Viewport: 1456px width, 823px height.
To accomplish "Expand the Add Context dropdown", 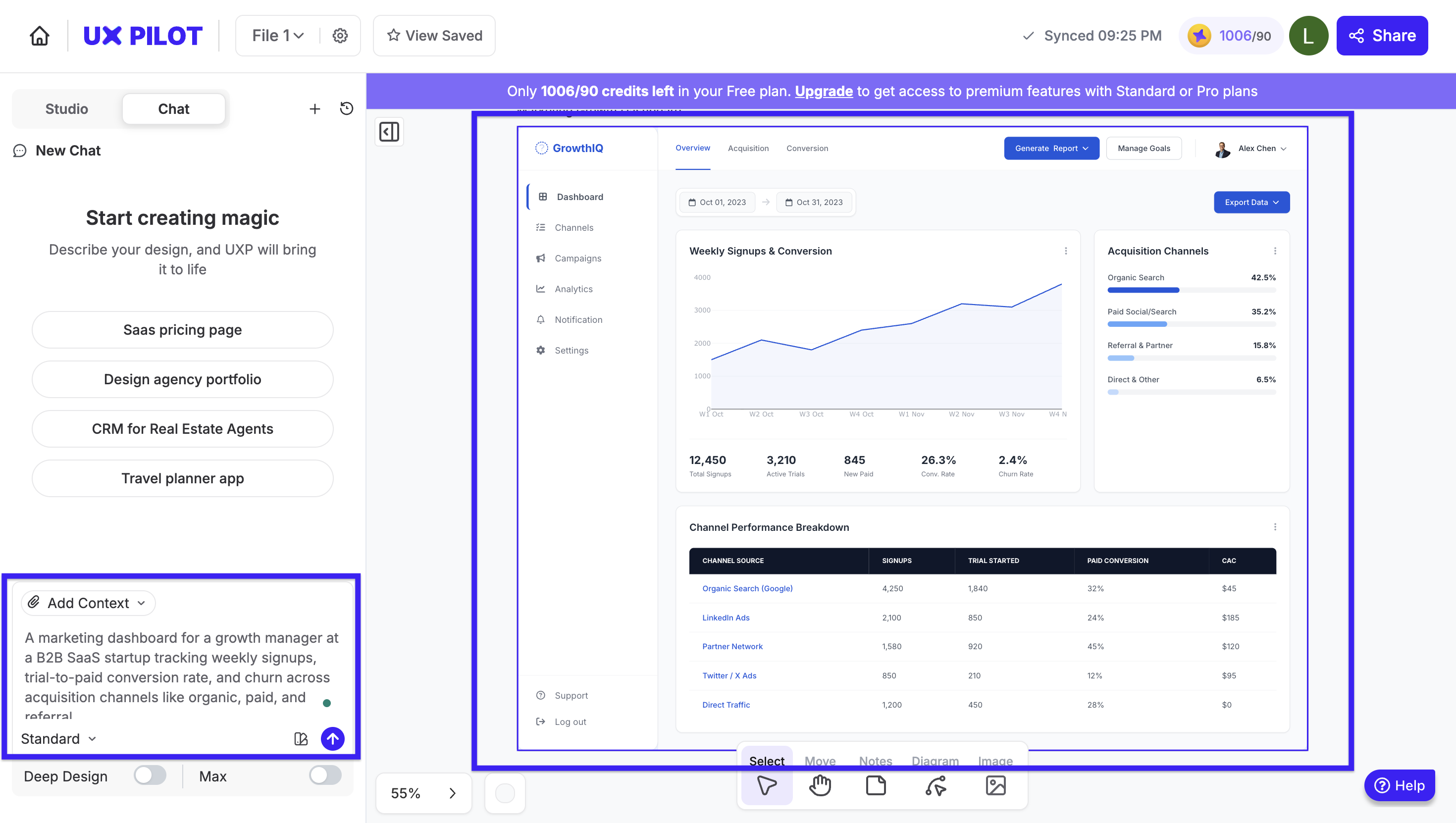I will pyautogui.click(x=88, y=603).
